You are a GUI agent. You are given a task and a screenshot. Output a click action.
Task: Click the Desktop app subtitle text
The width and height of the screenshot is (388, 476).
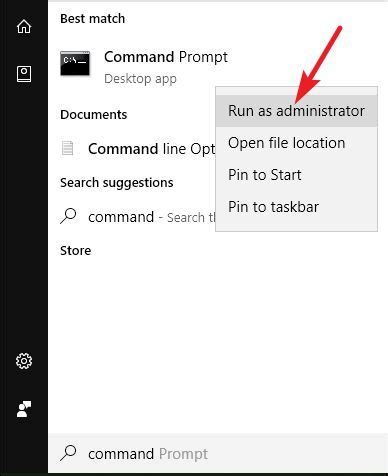click(x=140, y=79)
